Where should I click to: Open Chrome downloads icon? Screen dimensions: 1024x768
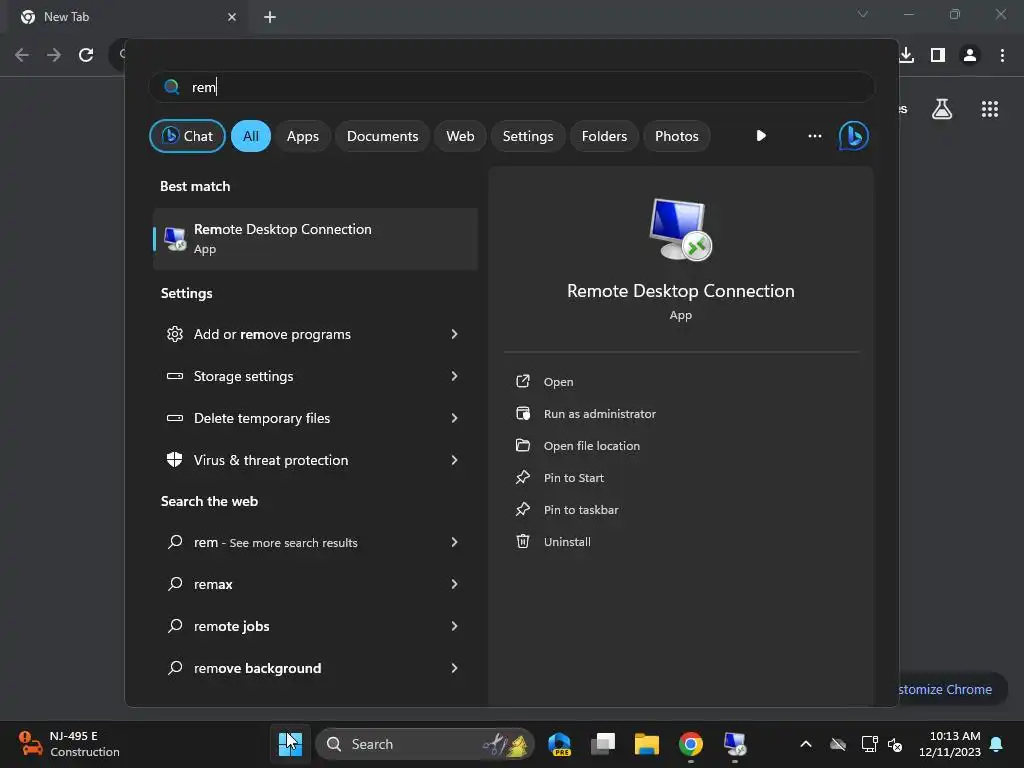906,55
